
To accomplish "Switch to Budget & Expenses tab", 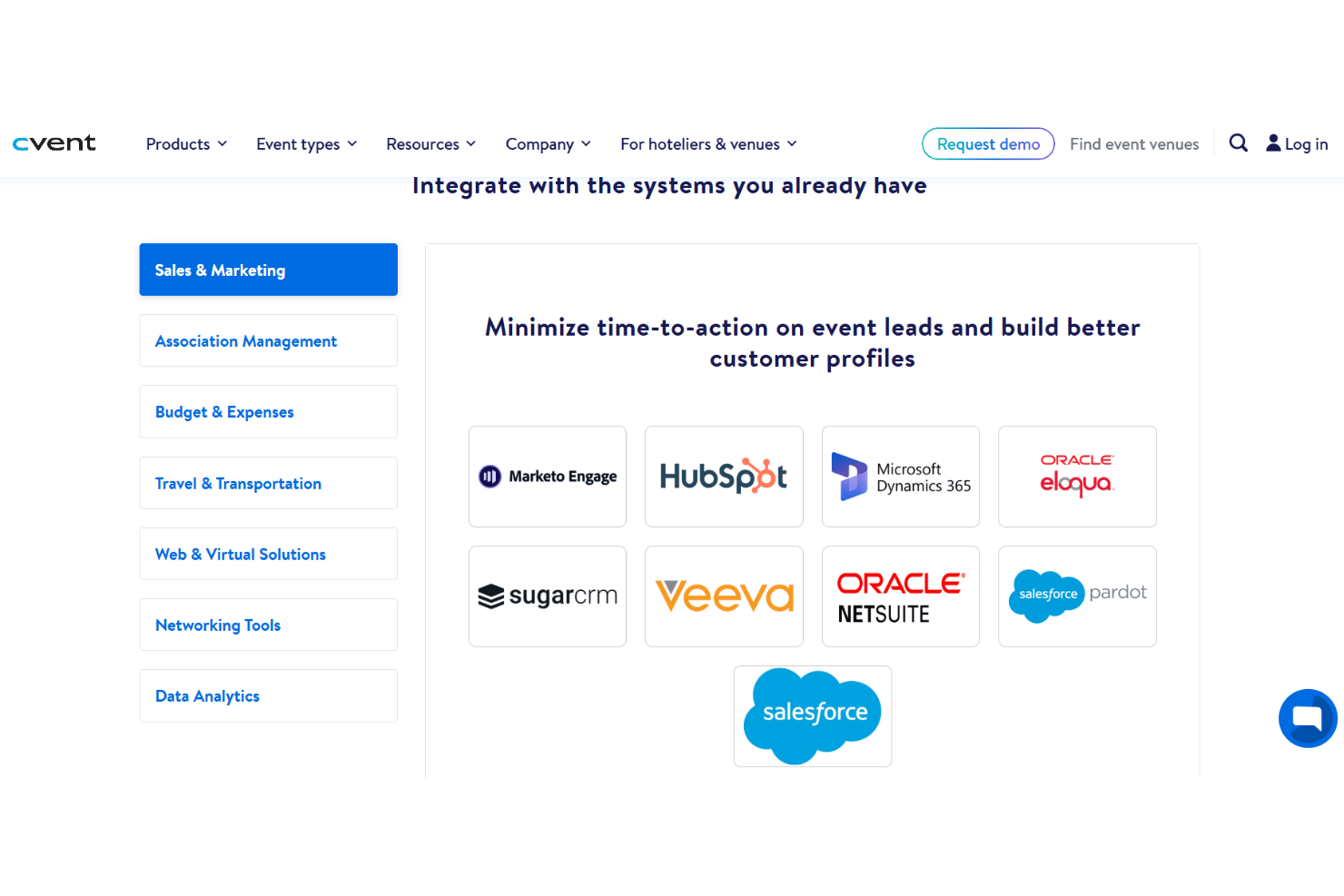I will point(269,411).
